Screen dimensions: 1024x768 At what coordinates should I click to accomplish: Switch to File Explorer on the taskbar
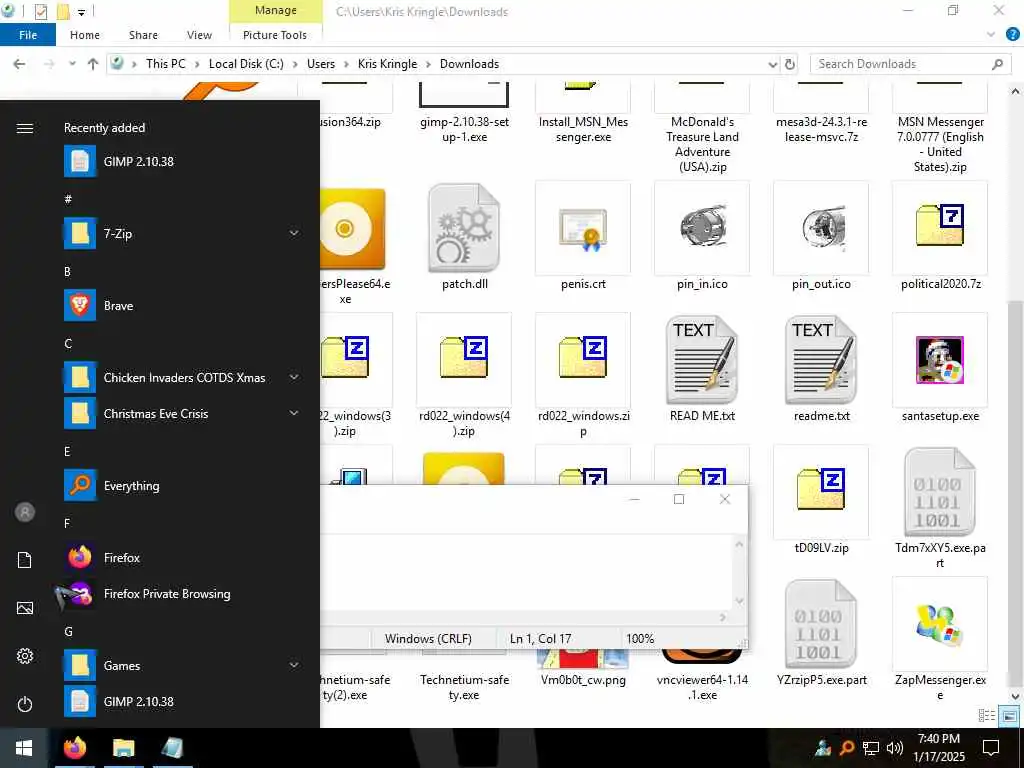click(x=123, y=748)
